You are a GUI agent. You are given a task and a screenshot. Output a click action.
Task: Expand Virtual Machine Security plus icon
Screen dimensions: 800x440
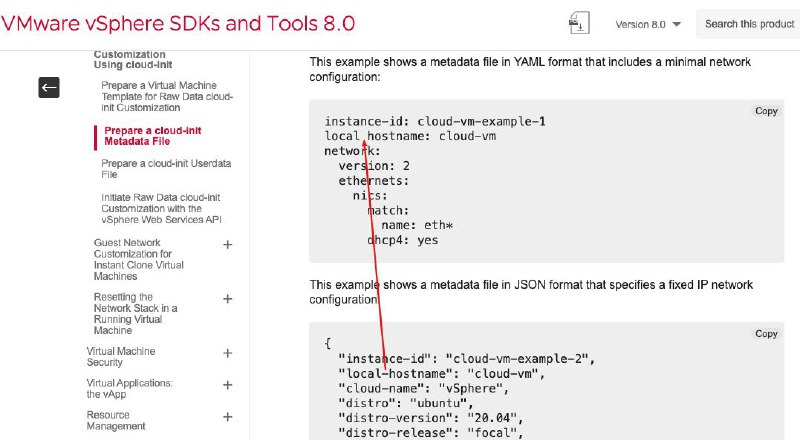(x=227, y=353)
